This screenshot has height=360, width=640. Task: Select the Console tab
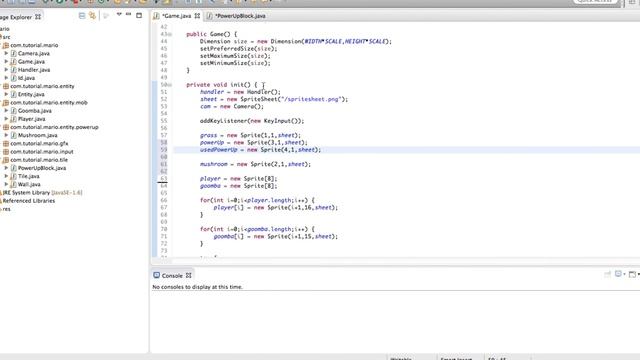(x=172, y=276)
